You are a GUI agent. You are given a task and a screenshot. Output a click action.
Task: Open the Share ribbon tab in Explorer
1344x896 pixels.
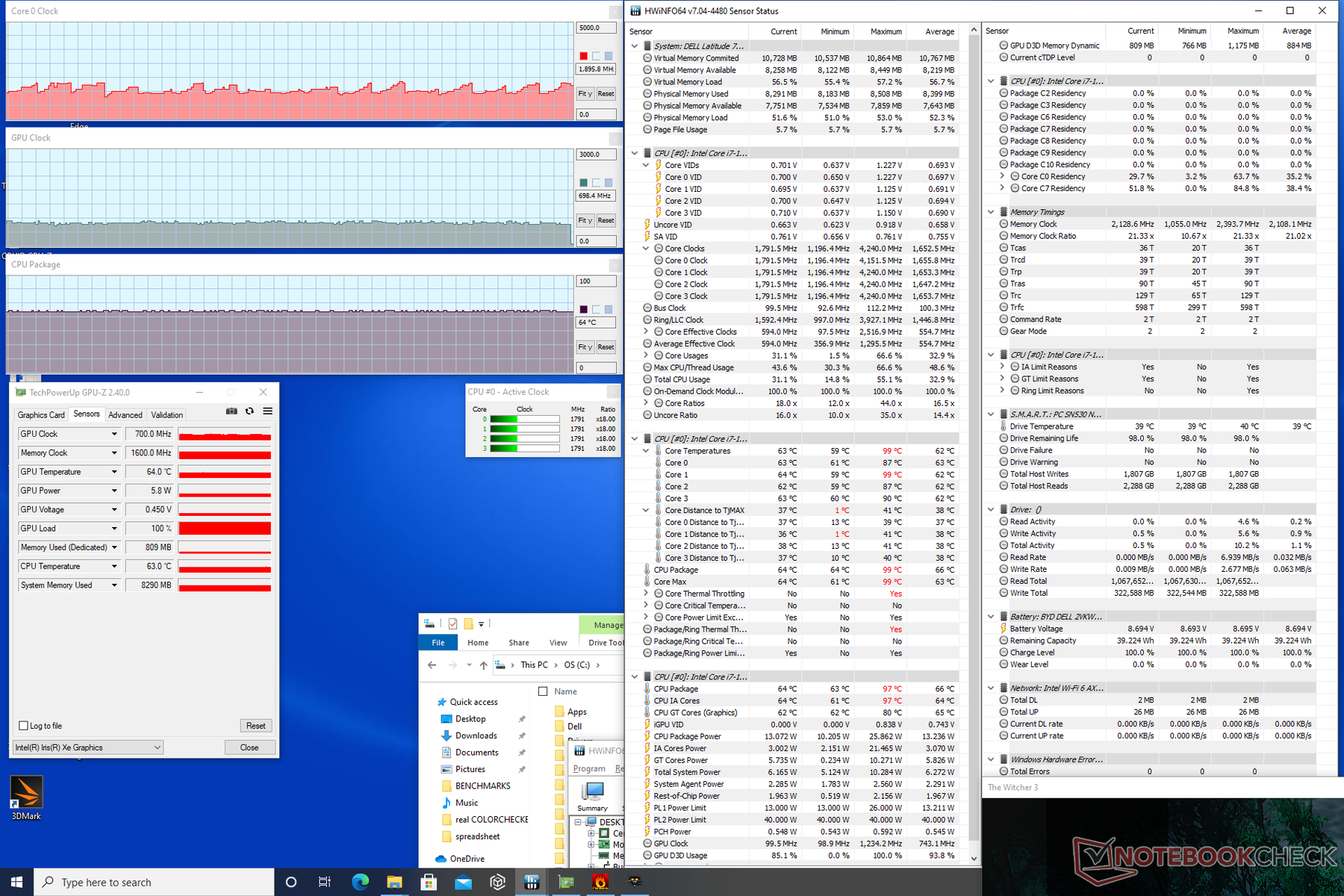tap(519, 642)
